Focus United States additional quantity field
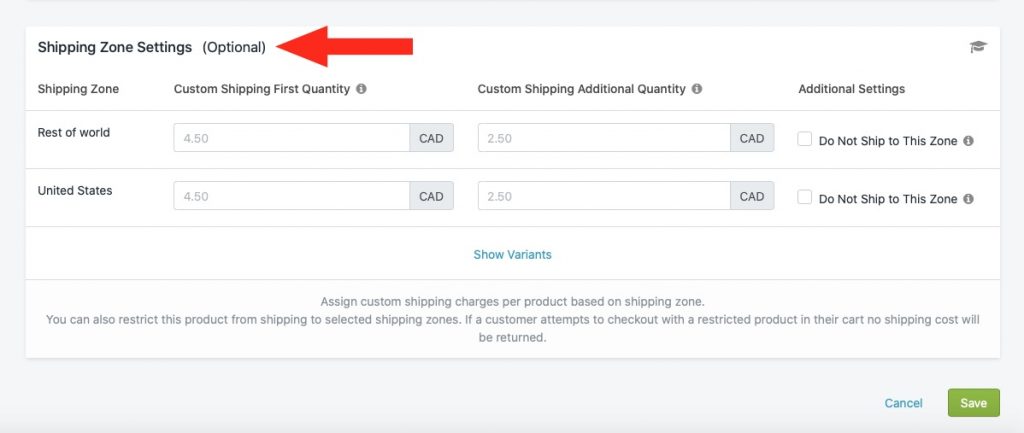This screenshot has height=433, width=1024. coord(604,196)
